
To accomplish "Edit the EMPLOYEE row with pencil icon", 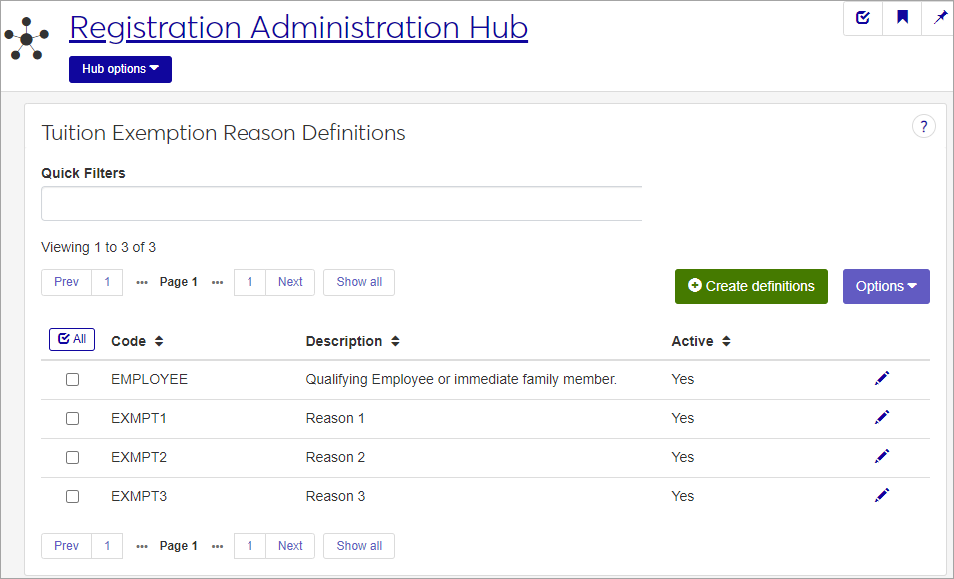I will 881,378.
